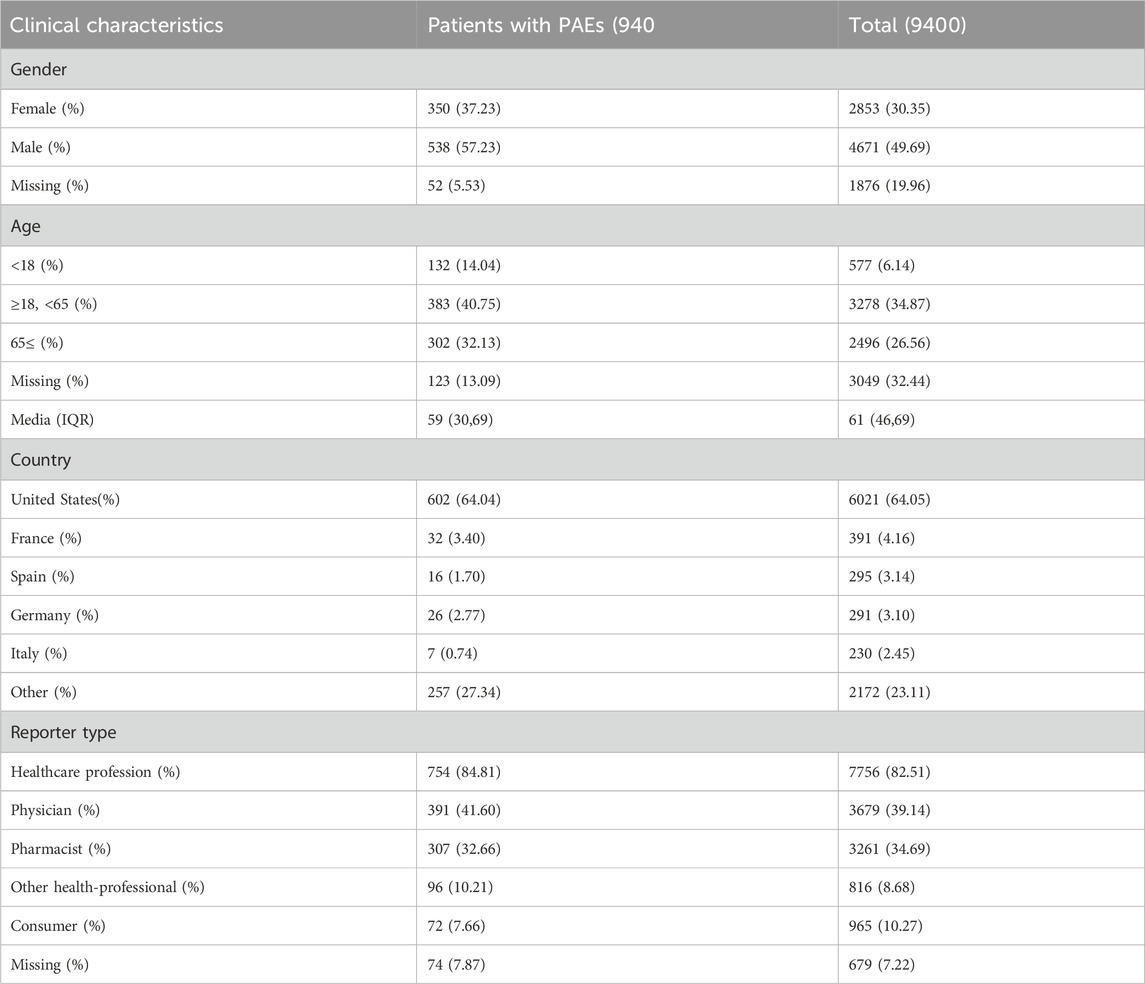This screenshot has width=1145, height=984.
Task: Click the value '754 (84.81)'
Action: (x=464, y=772)
